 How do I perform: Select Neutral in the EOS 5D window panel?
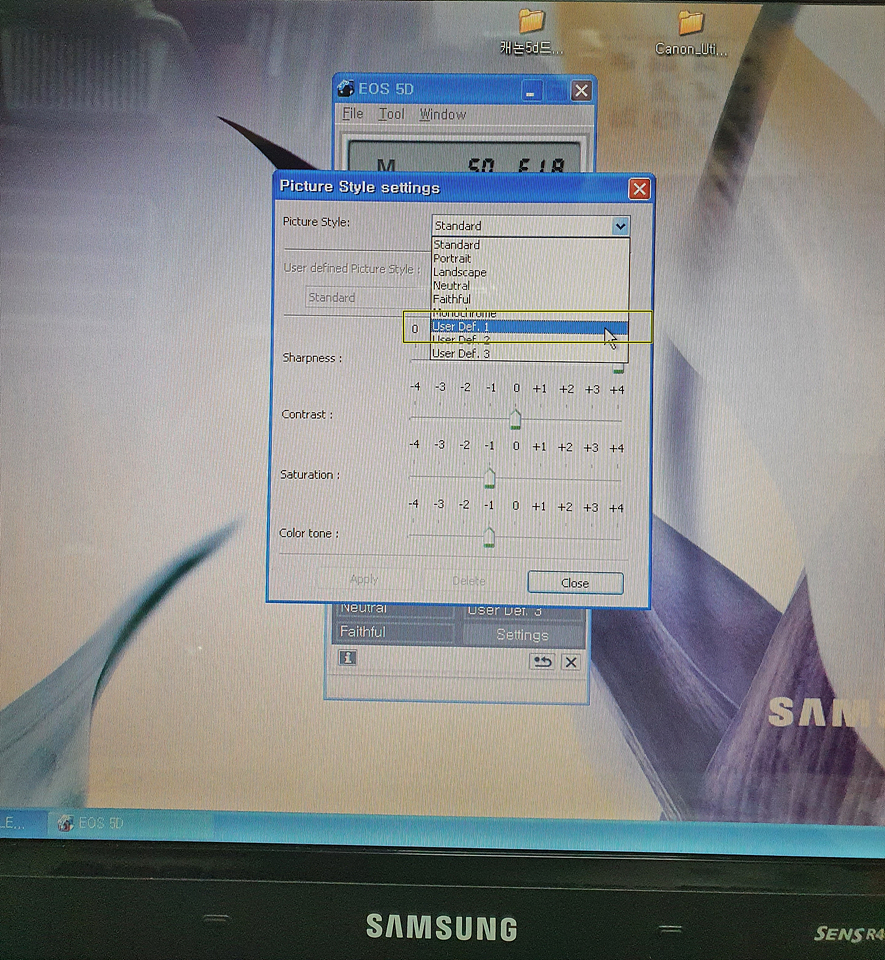coord(395,609)
